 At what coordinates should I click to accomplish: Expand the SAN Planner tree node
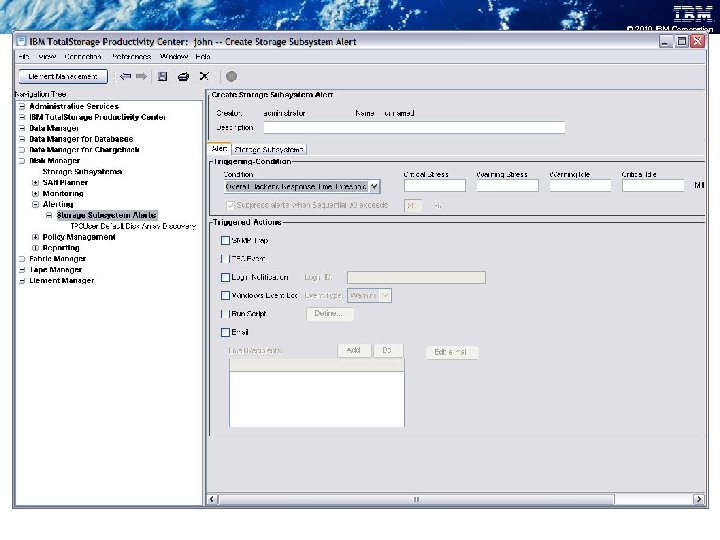pyautogui.click(x=36, y=183)
